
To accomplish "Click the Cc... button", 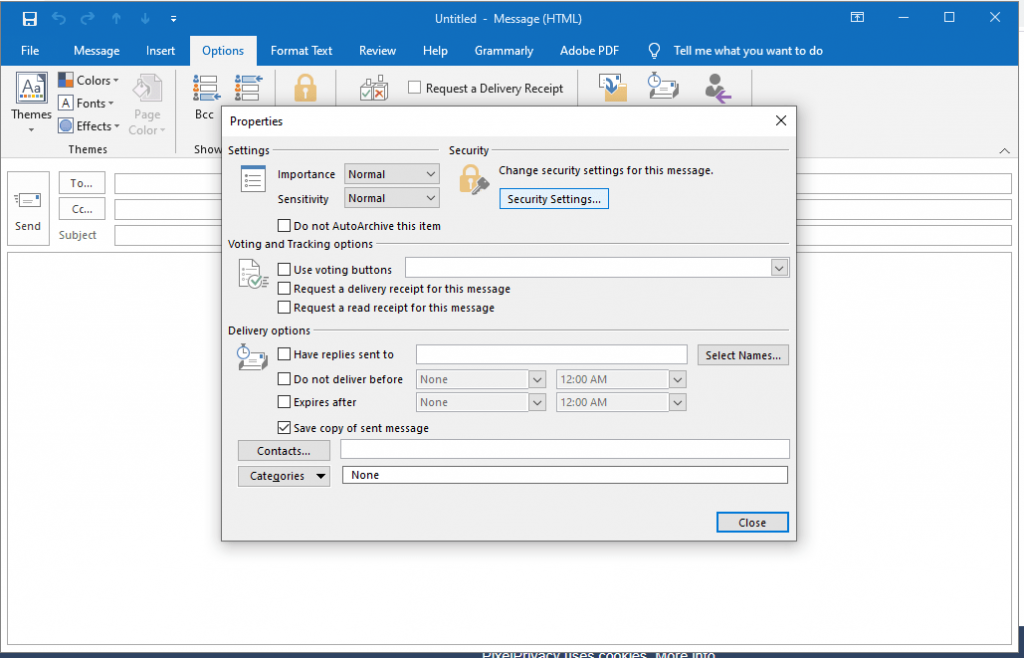I will pos(82,209).
